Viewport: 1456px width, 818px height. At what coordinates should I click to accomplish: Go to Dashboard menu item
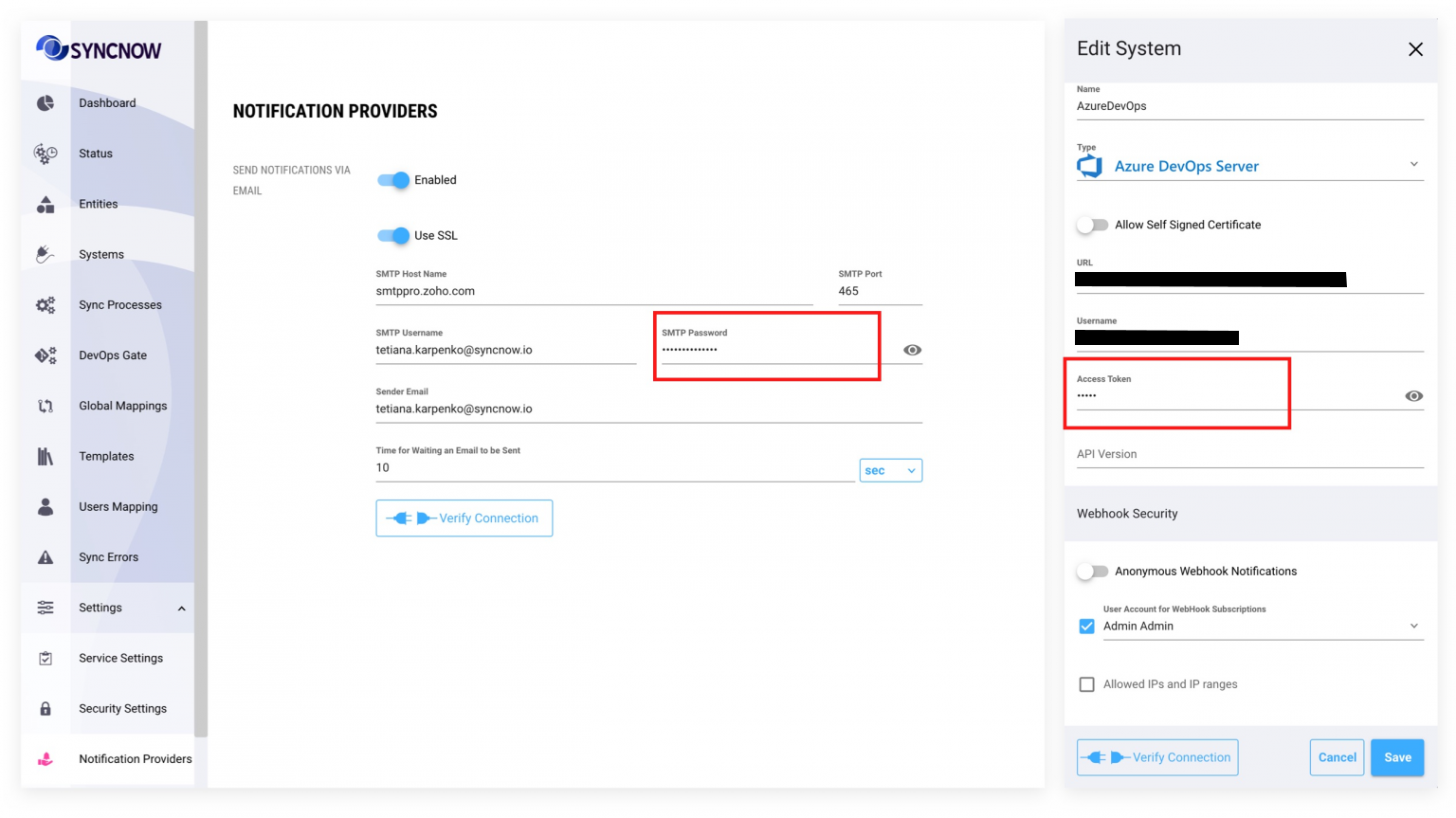tap(107, 103)
